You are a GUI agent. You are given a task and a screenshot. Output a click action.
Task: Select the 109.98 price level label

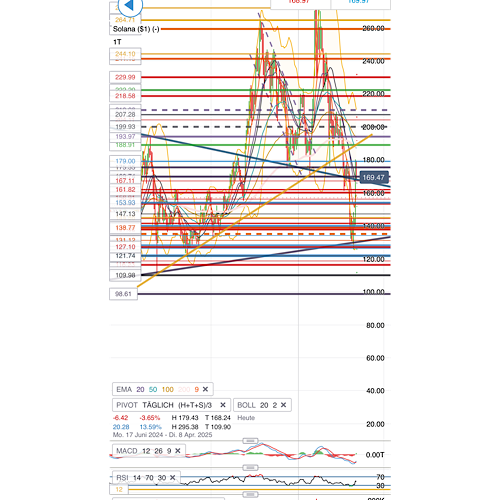coord(125,275)
